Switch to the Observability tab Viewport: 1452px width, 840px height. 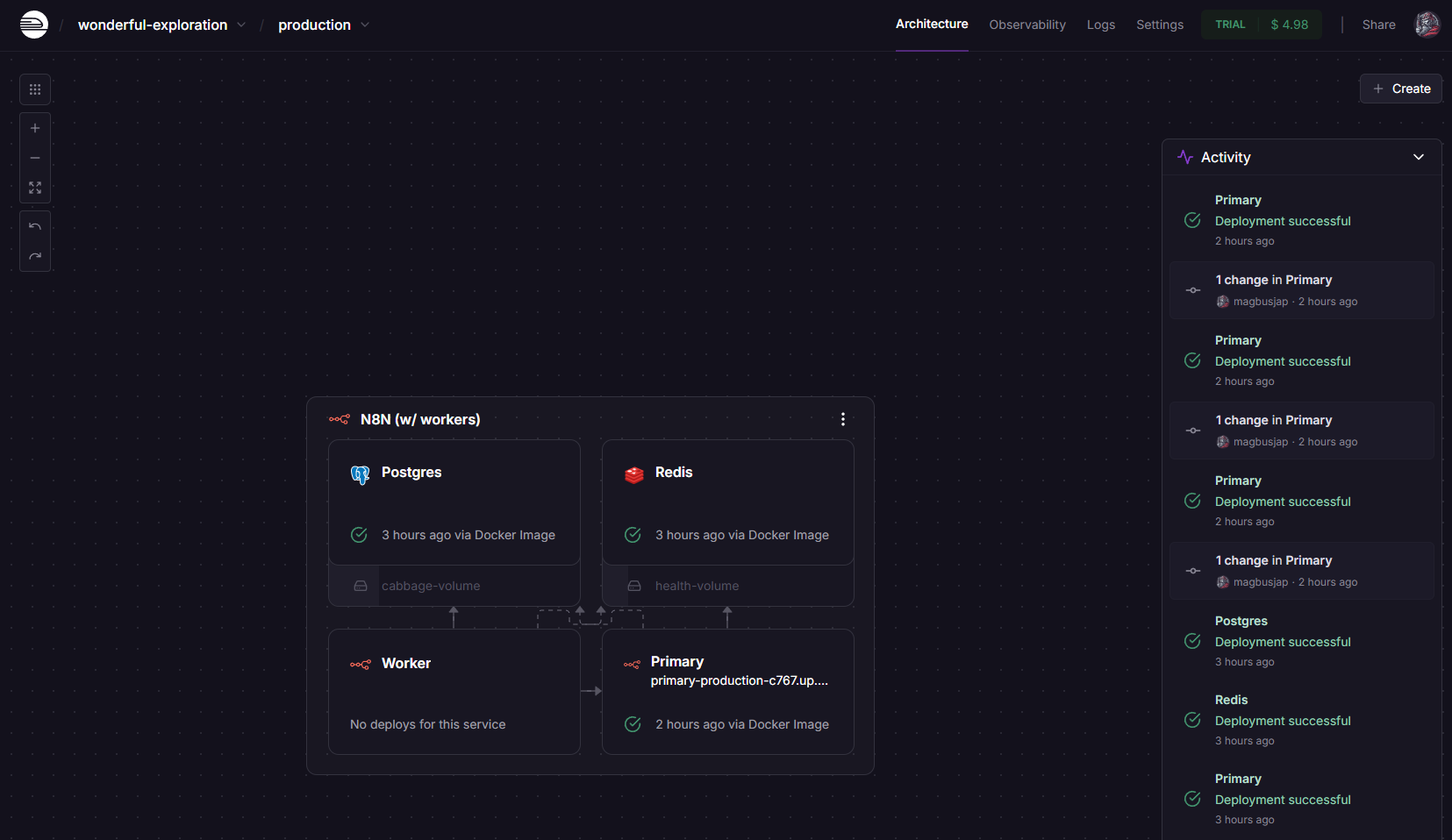1027,25
